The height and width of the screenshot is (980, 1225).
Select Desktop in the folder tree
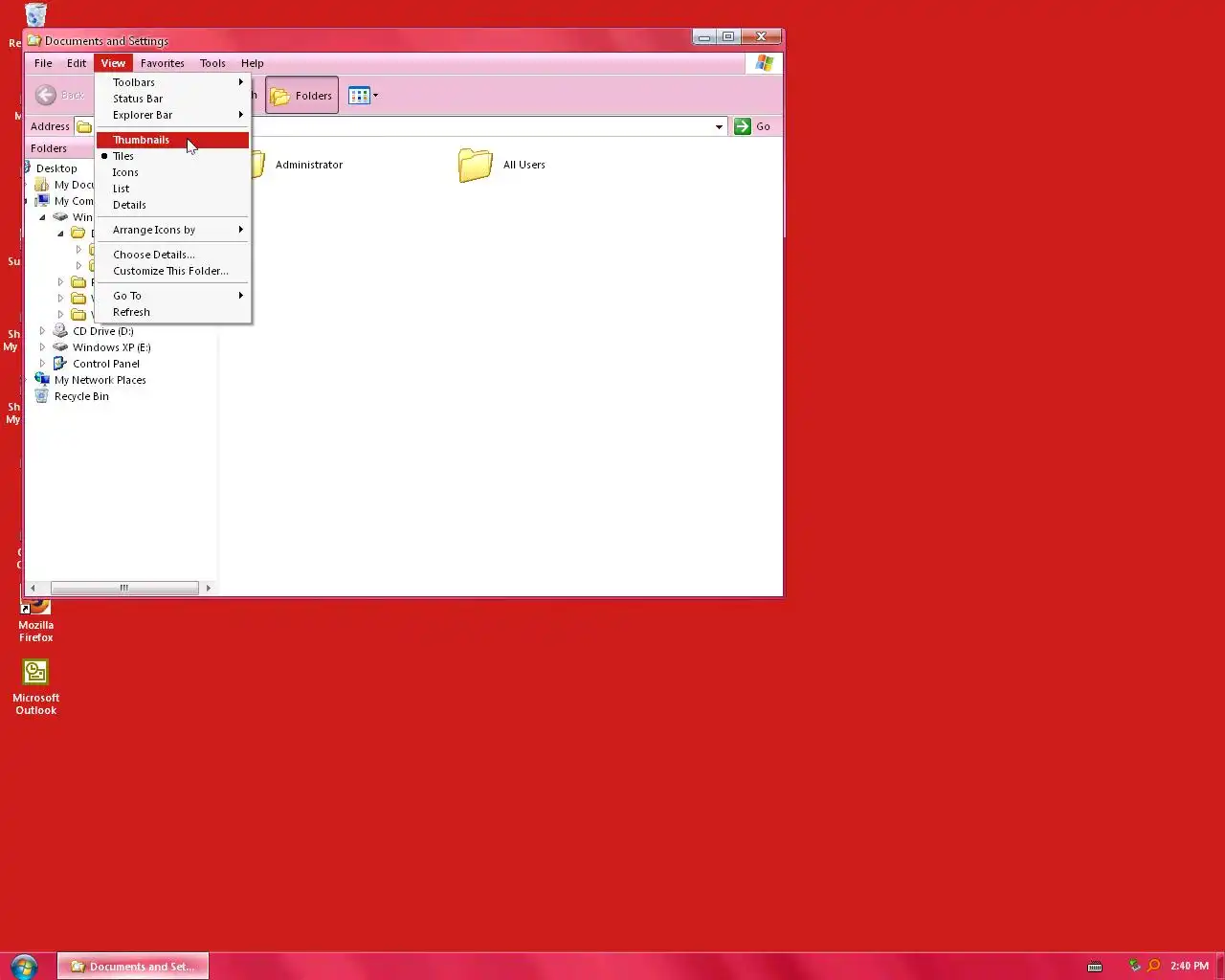click(56, 168)
